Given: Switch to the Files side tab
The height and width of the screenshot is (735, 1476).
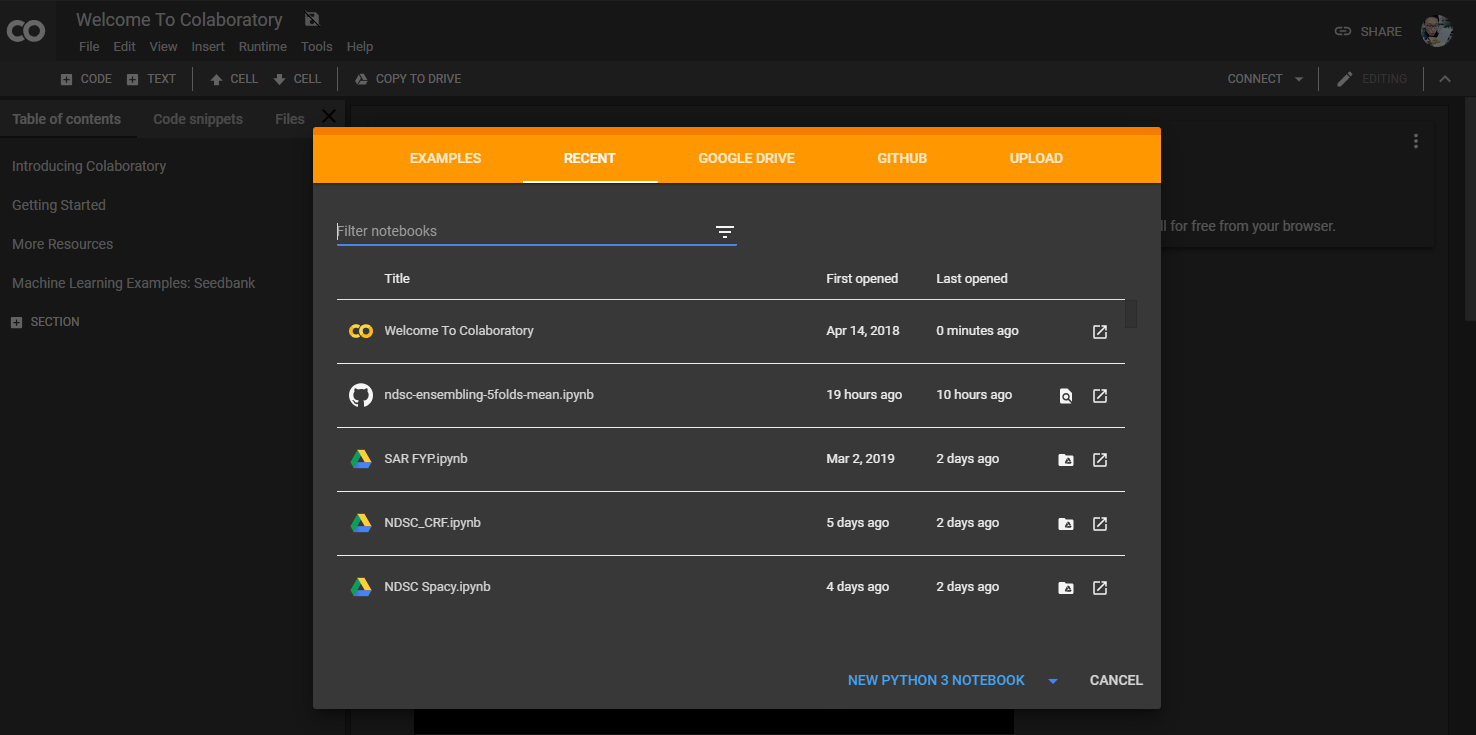Looking at the screenshot, I should [289, 119].
